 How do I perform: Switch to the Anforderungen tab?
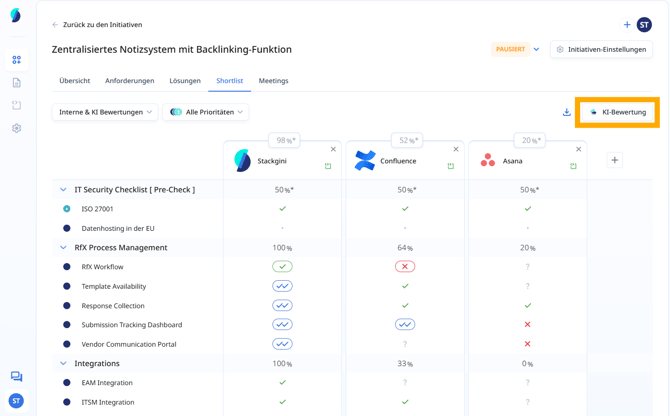click(129, 81)
